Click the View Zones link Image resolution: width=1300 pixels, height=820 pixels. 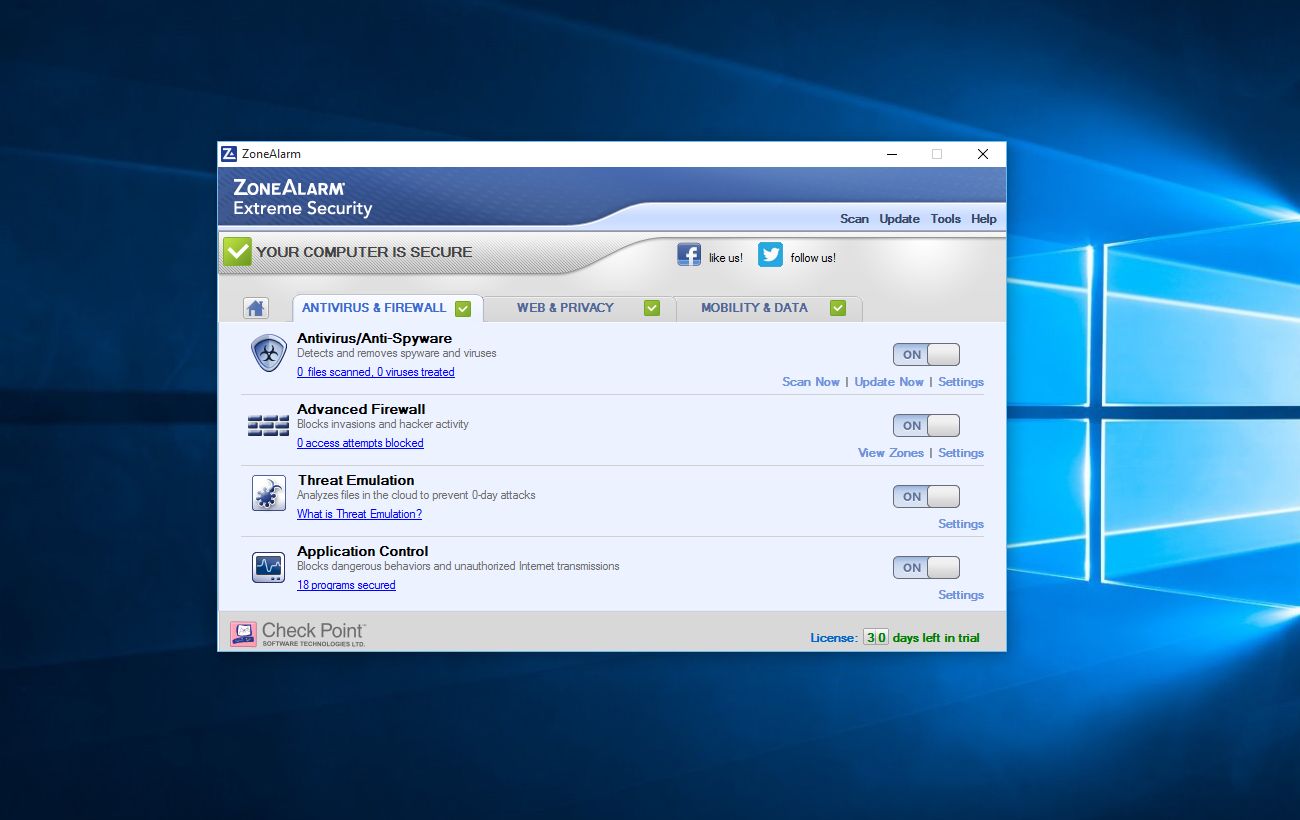pos(891,453)
